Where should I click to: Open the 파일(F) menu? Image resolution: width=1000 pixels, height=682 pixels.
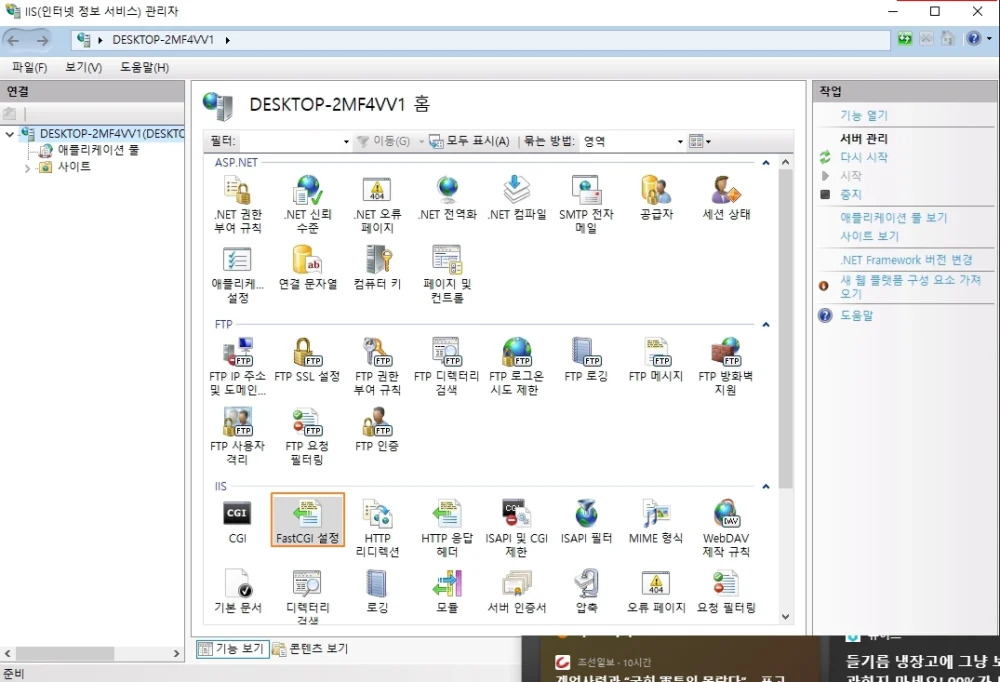29,67
